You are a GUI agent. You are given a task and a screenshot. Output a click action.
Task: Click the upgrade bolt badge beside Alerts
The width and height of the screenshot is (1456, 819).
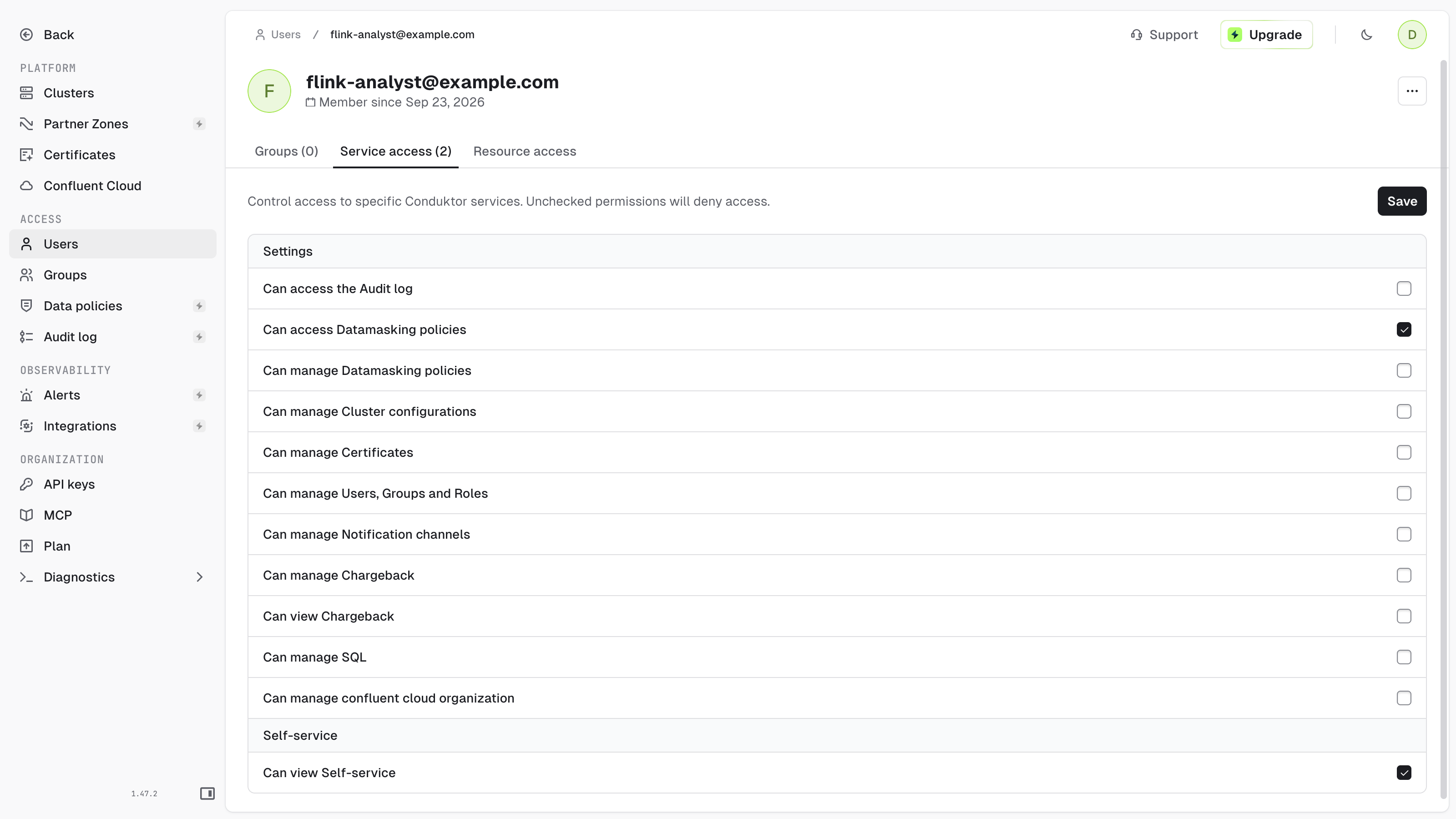(x=199, y=395)
